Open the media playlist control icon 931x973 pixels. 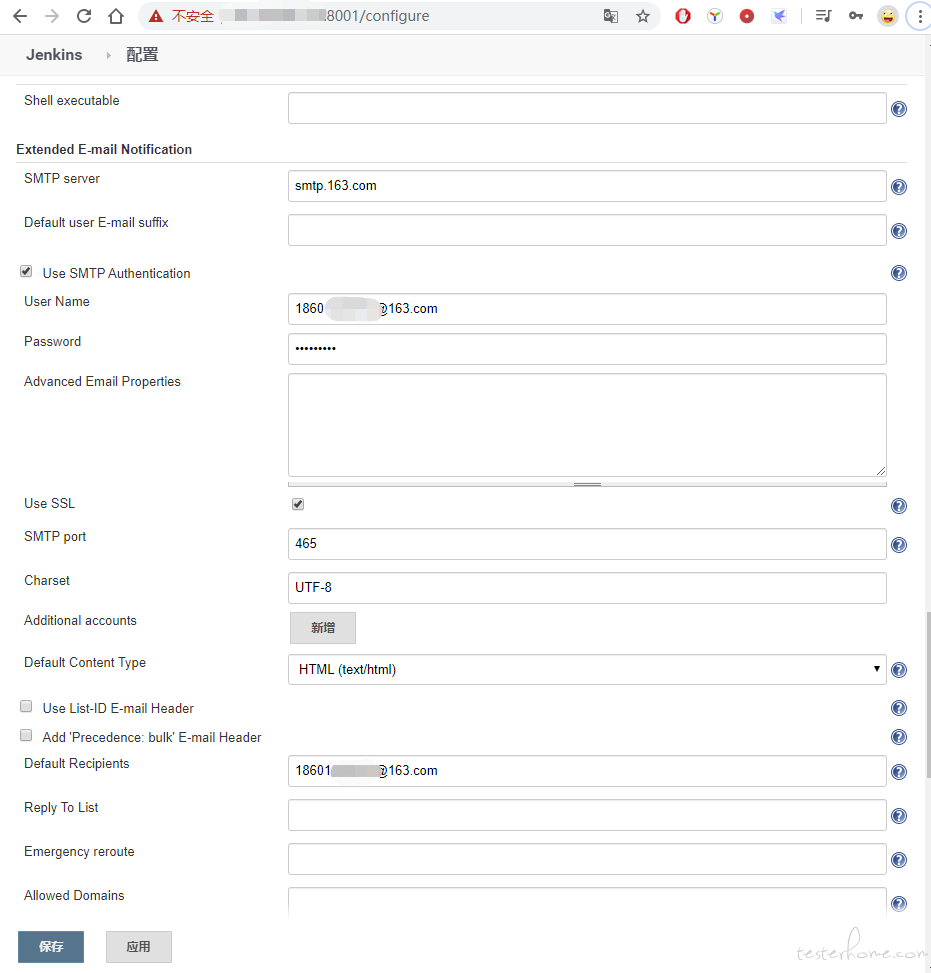[824, 16]
